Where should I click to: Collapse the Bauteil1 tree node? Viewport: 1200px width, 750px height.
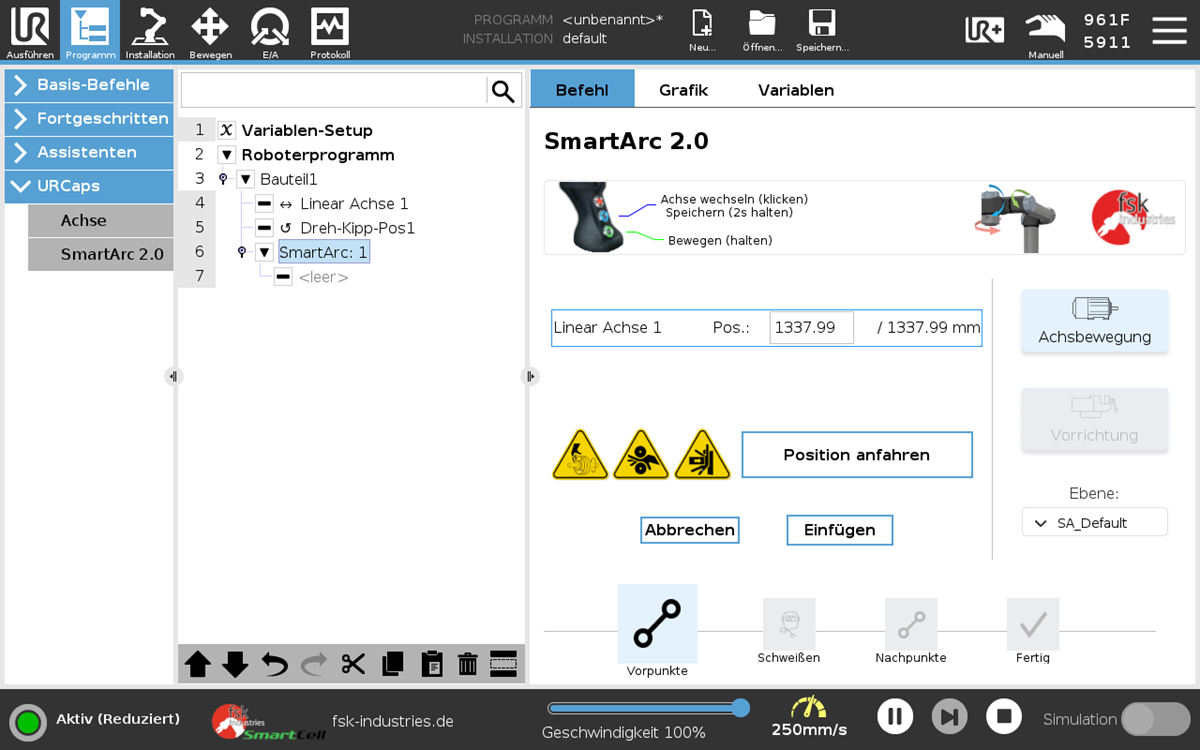tap(246, 179)
